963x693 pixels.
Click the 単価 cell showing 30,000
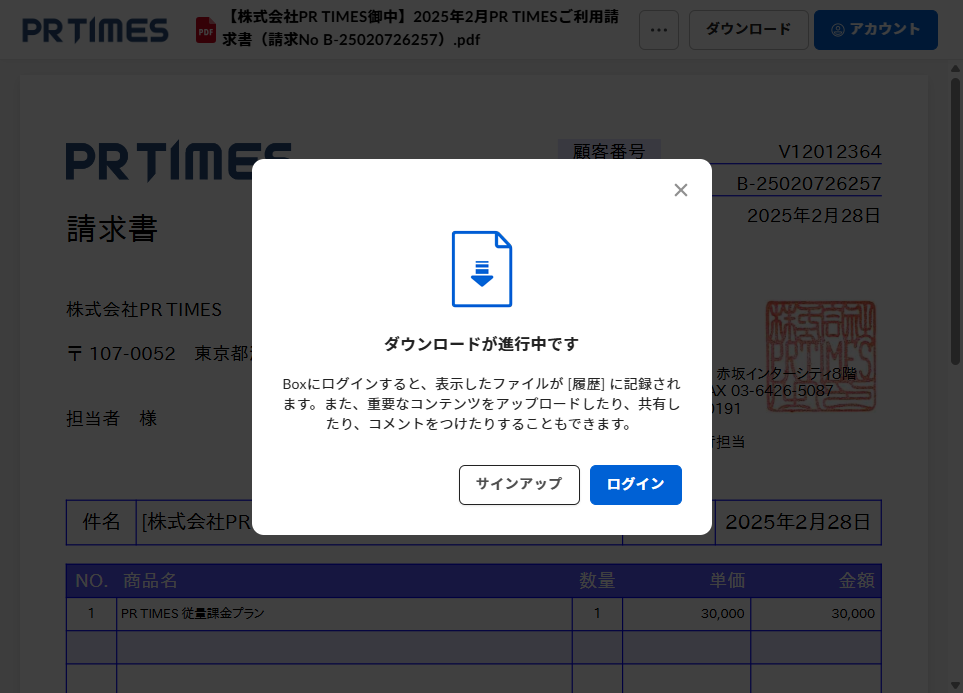click(686, 613)
